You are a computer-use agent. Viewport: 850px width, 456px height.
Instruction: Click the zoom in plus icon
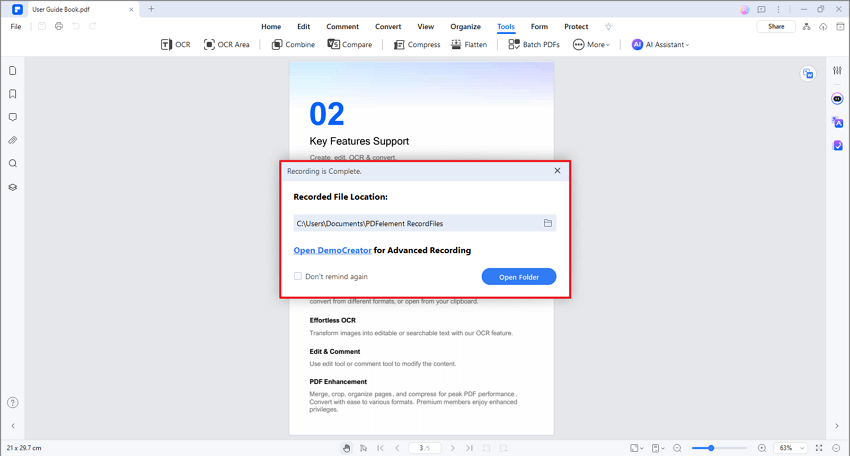(762, 448)
